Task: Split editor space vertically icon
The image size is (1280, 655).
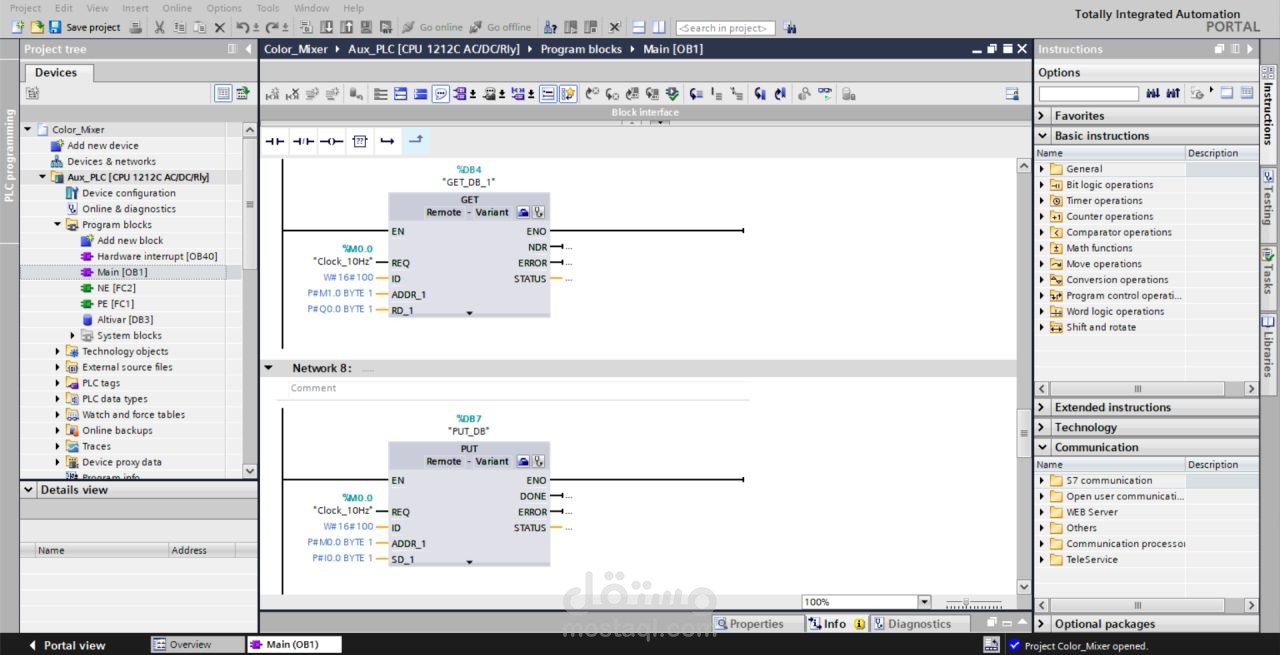Action: click(x=659, y=27)
